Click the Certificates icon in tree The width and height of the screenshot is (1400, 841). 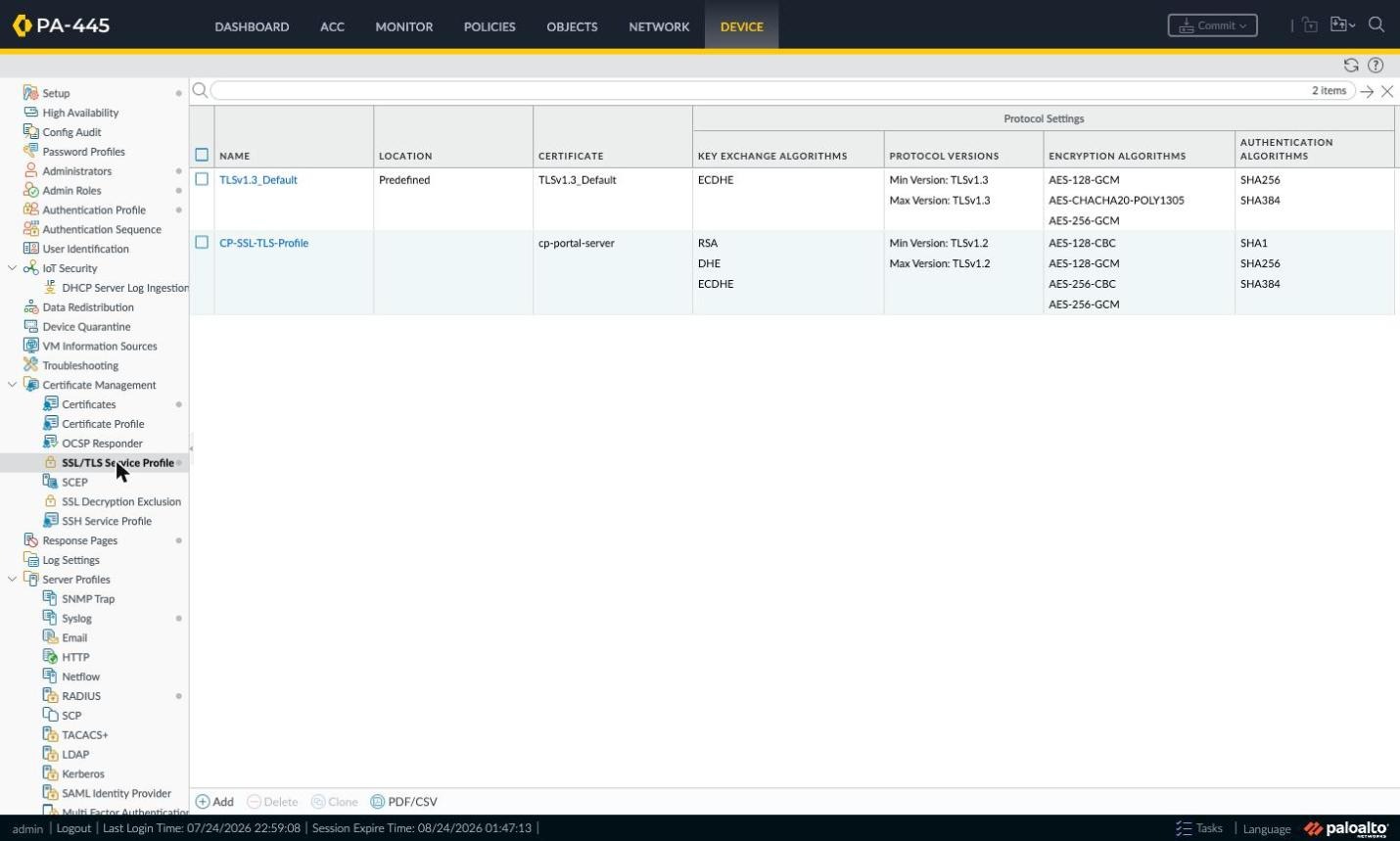click(50, 404)
